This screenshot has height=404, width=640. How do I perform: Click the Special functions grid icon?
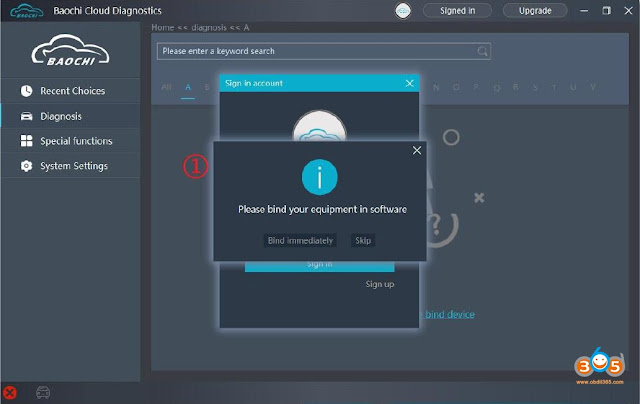(27, 141)
